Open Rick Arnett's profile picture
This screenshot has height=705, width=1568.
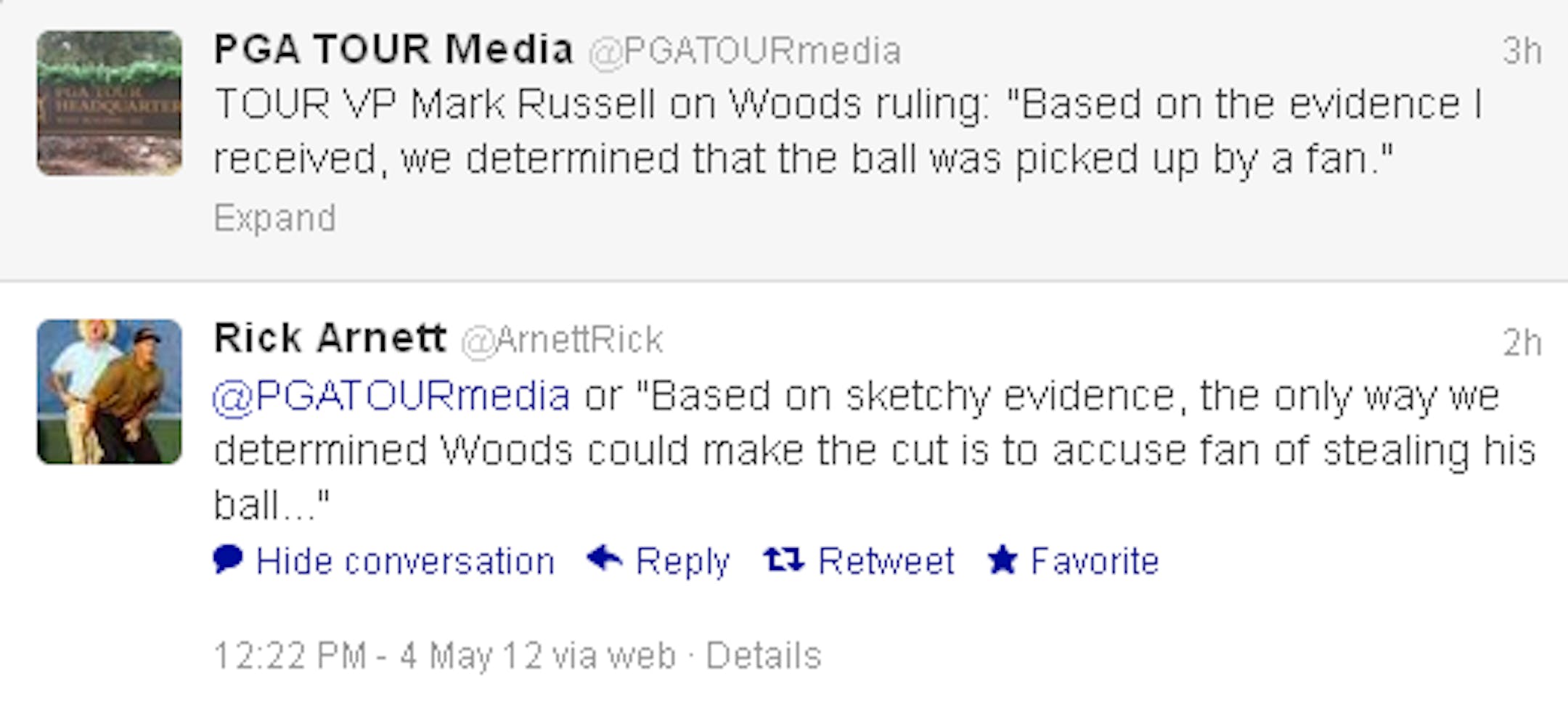coord(110,392)
